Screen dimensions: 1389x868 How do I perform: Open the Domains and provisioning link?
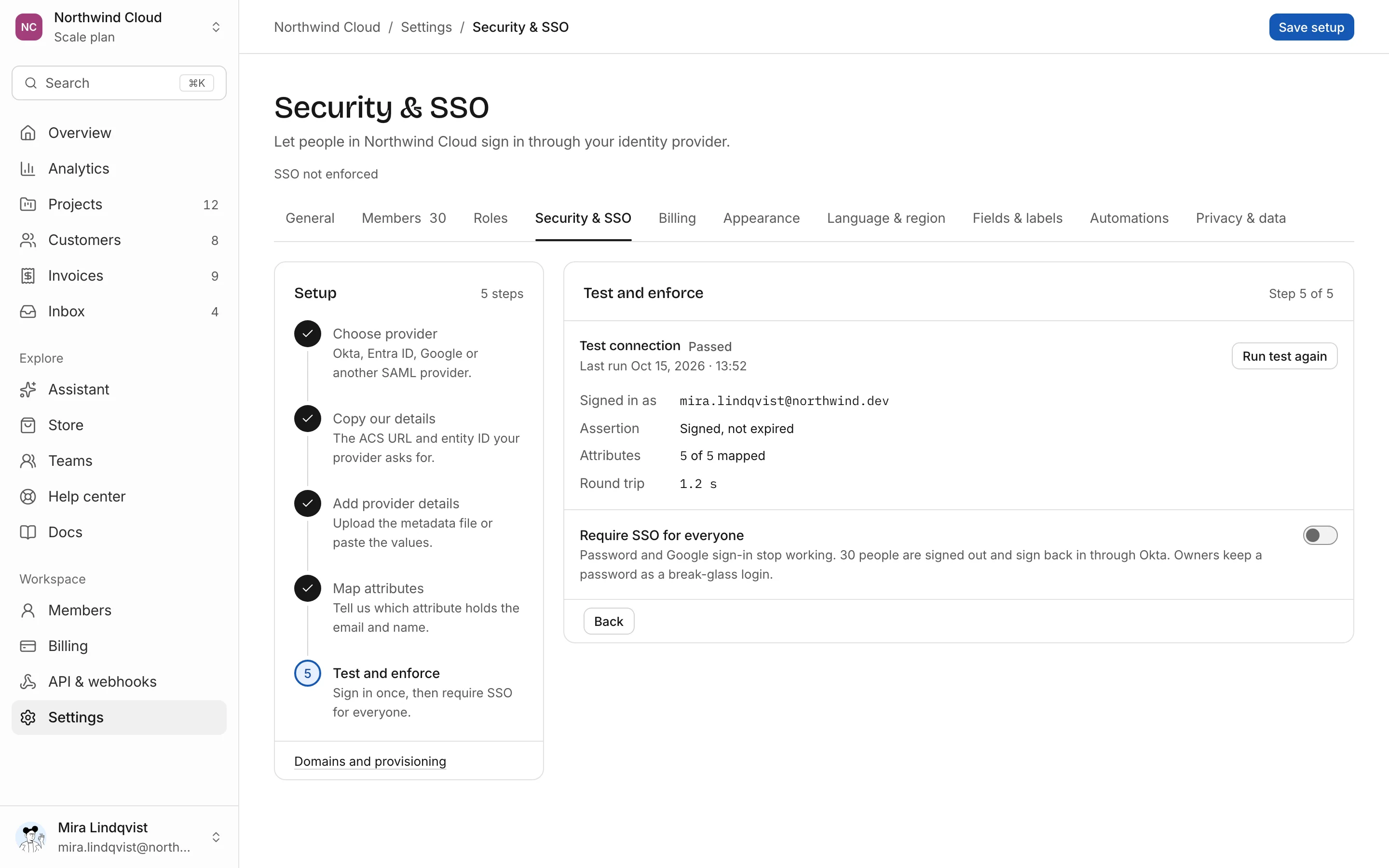coord(369,761)
